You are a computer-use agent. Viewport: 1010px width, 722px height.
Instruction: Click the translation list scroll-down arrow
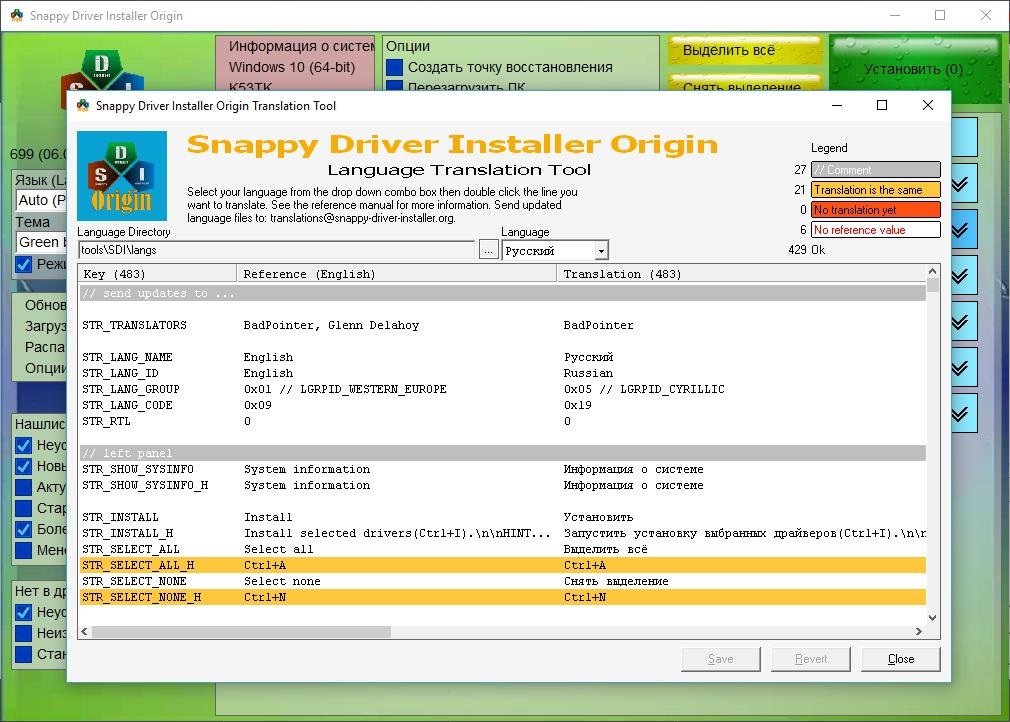tap(933, 619)
